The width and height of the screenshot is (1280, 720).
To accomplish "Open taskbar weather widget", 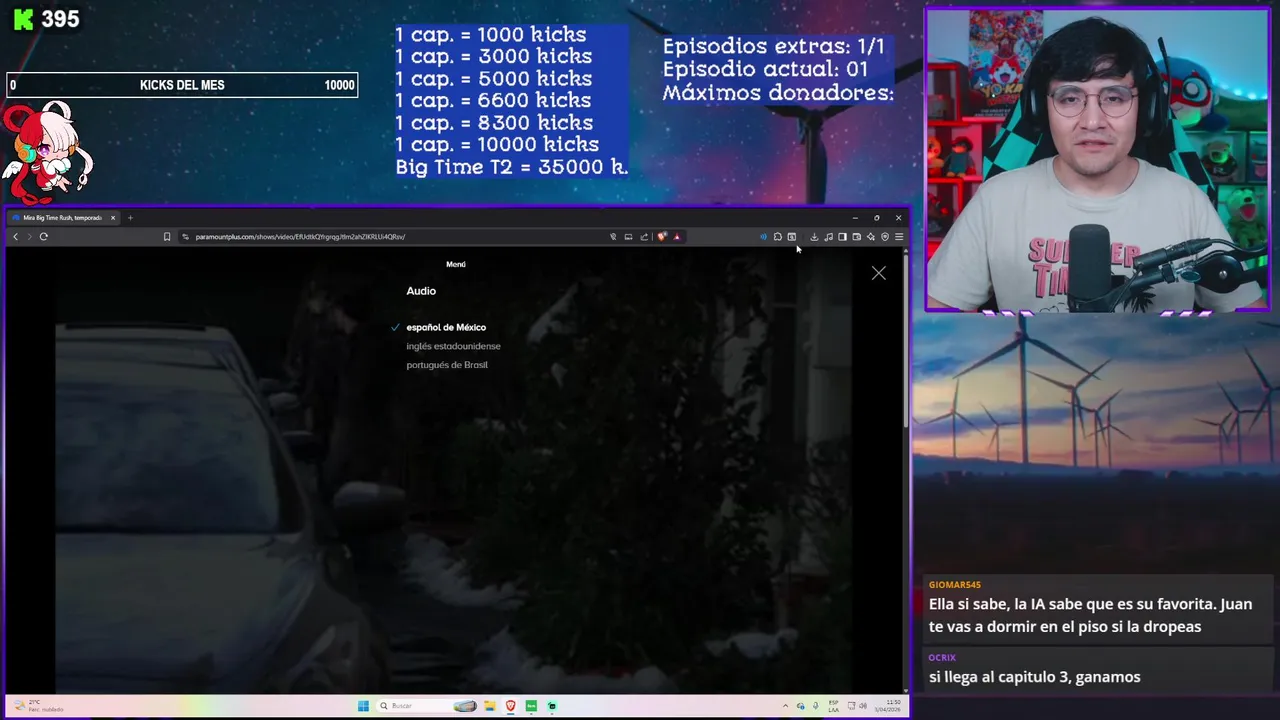I will pyautogui.click(x=40, y=706).
